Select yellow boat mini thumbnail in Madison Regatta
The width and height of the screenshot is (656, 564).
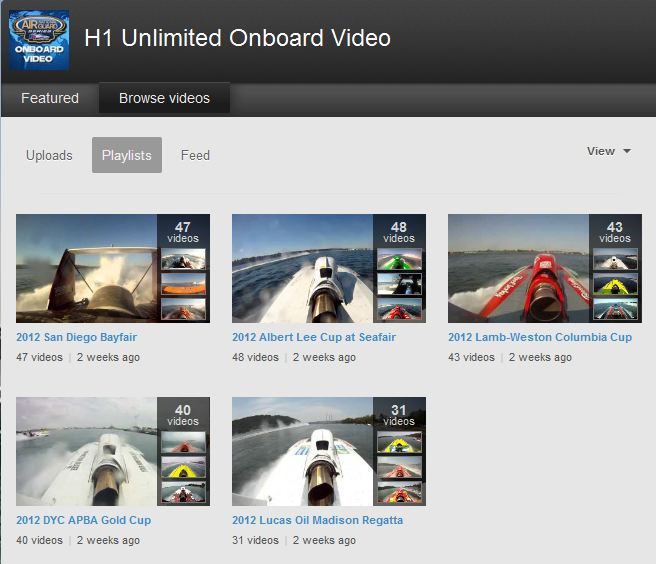pos(400,442)
